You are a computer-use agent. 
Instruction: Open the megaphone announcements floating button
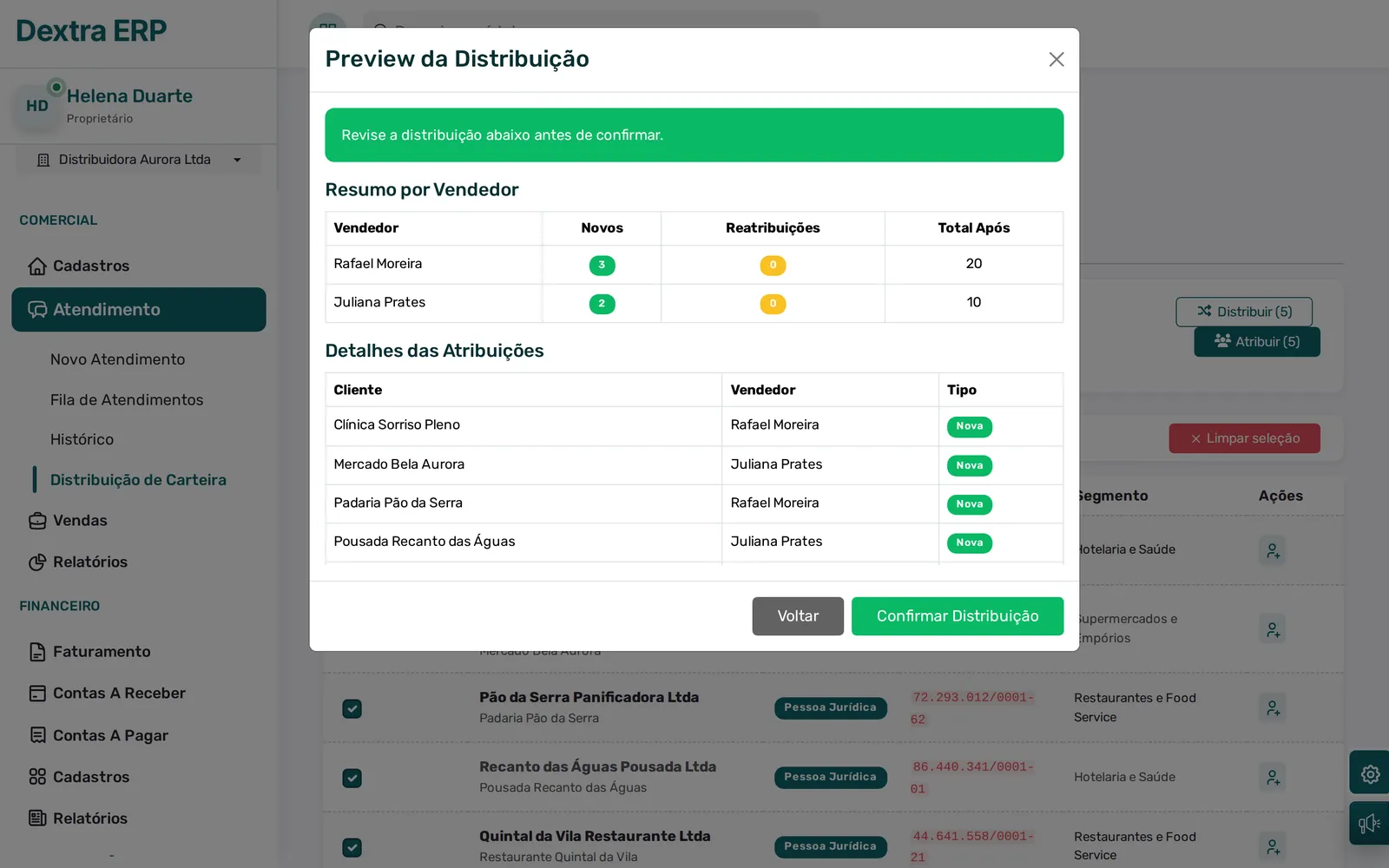[1370, 823]
